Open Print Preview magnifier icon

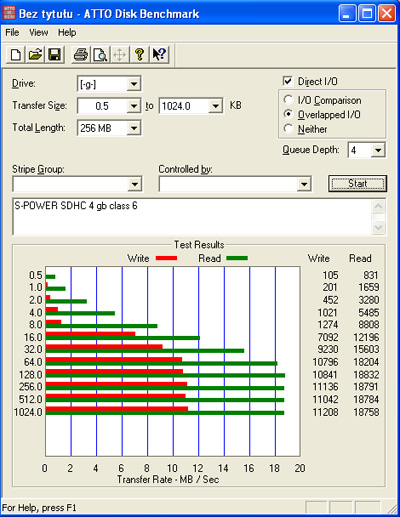pyautogui.click(x=100, y=55)
